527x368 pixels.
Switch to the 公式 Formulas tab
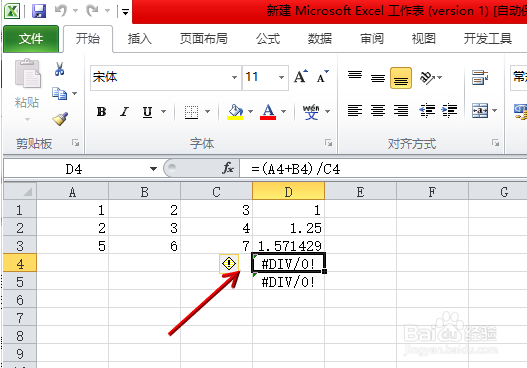pyautogui.click(x=268, y=39)
